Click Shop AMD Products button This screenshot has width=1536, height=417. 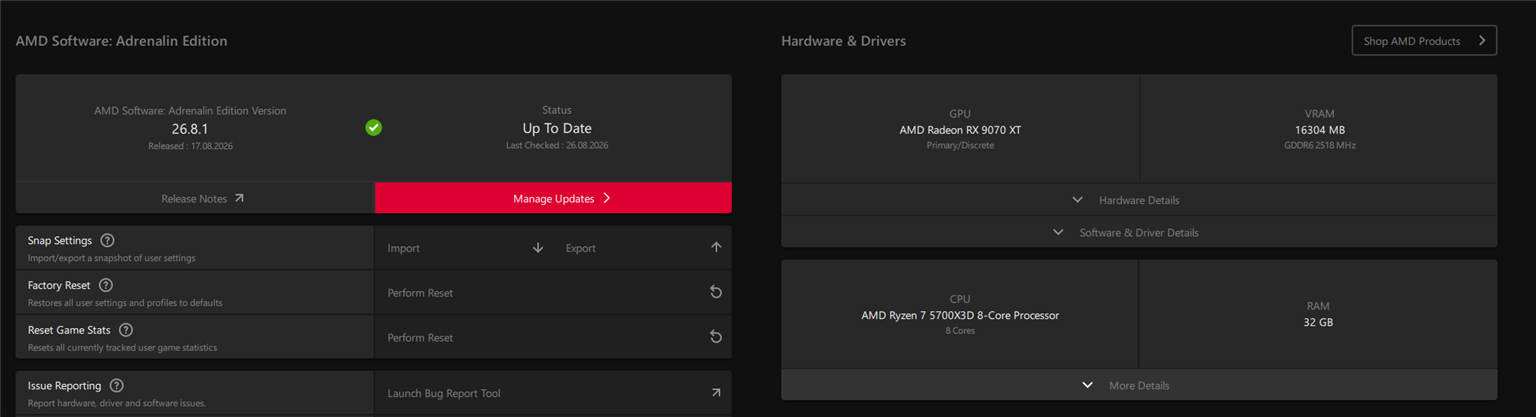click(1424, 41)
